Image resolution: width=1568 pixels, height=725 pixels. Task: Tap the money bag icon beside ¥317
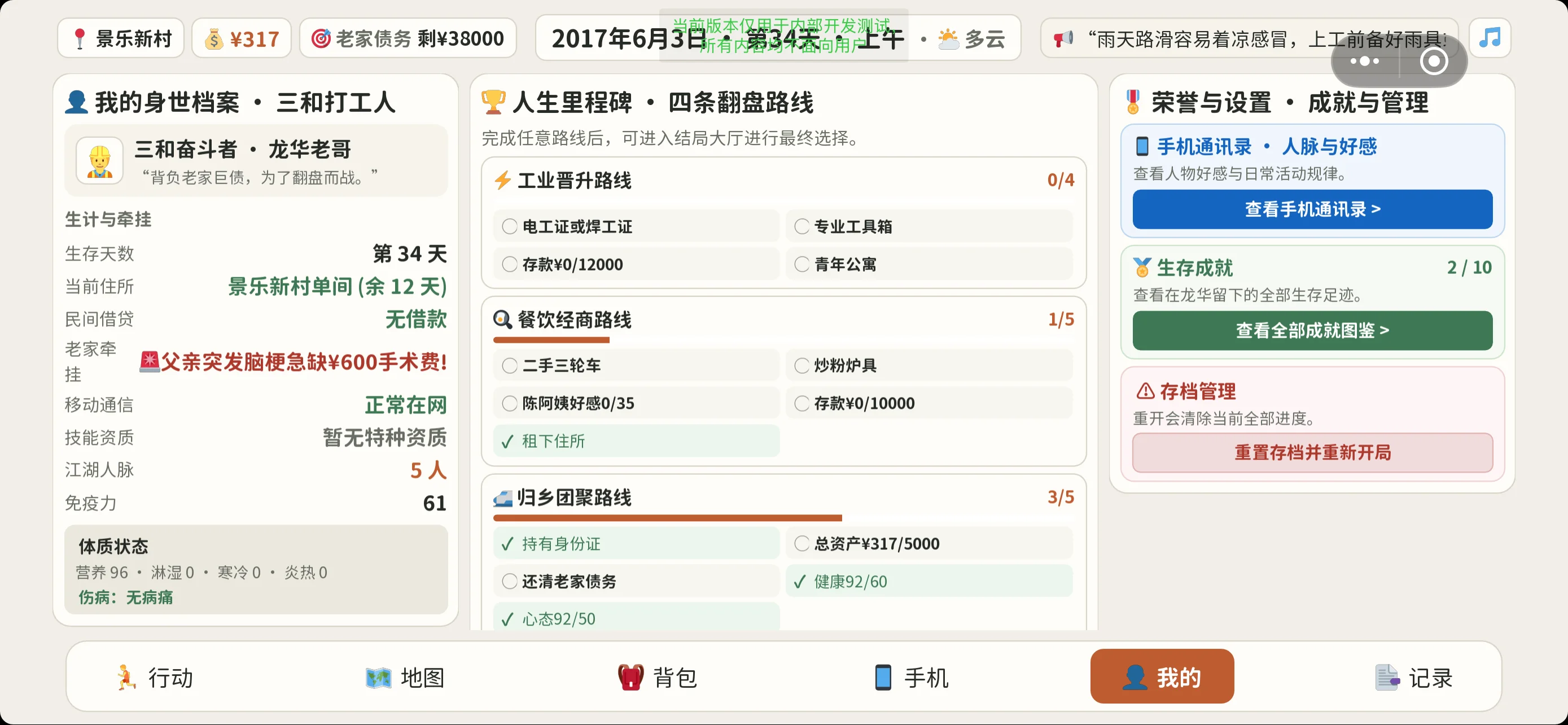[214, 39]
